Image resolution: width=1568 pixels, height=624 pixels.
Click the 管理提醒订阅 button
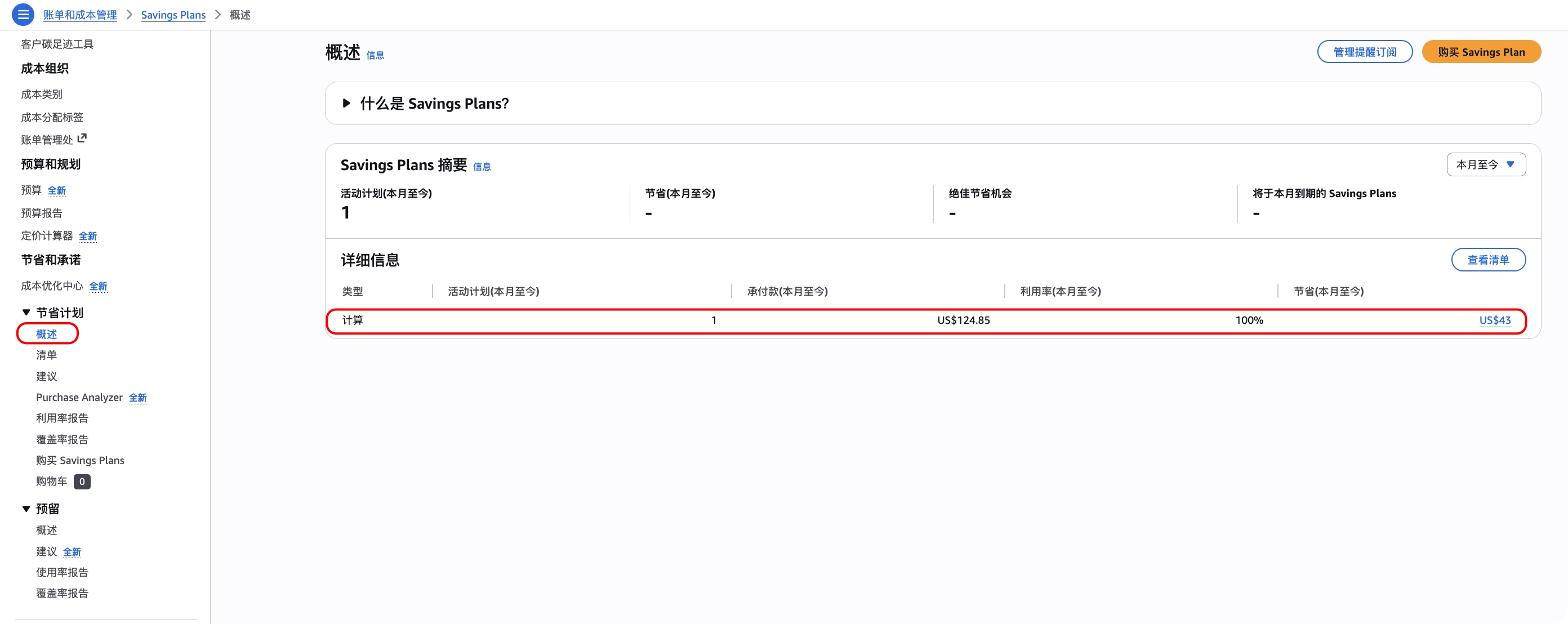1364,52
